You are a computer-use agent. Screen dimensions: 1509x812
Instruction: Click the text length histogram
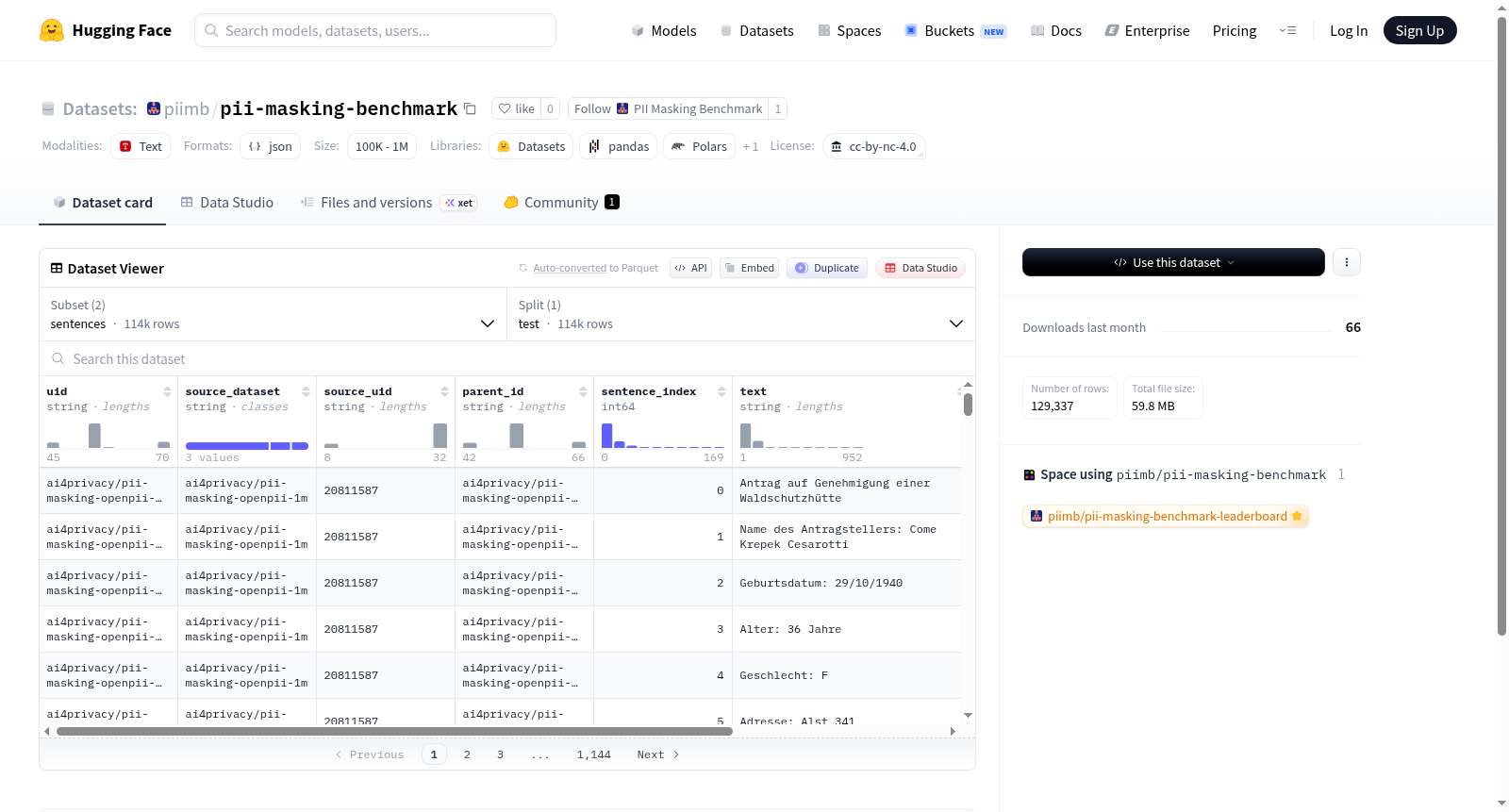pos(801,436)
